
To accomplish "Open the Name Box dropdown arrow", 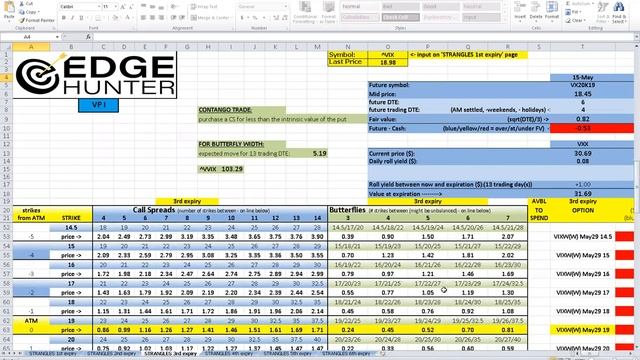I will tap(57, 37).
